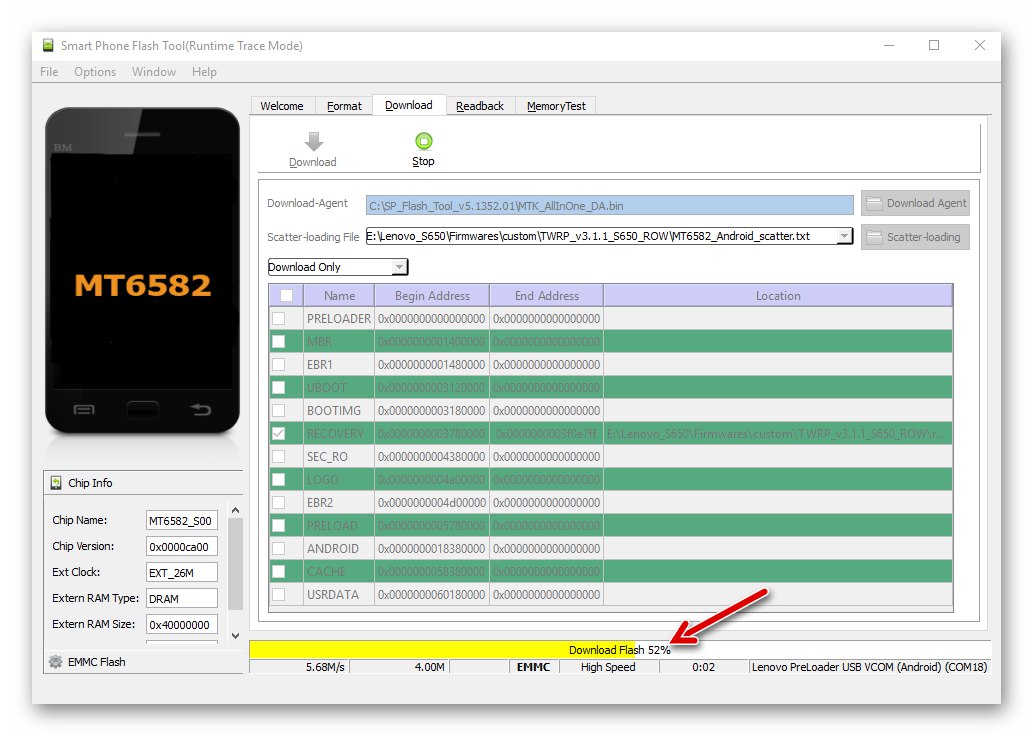Screen dimensions: 1033x736
Task: Click the Chip Name input field
Action: (181, 520)
